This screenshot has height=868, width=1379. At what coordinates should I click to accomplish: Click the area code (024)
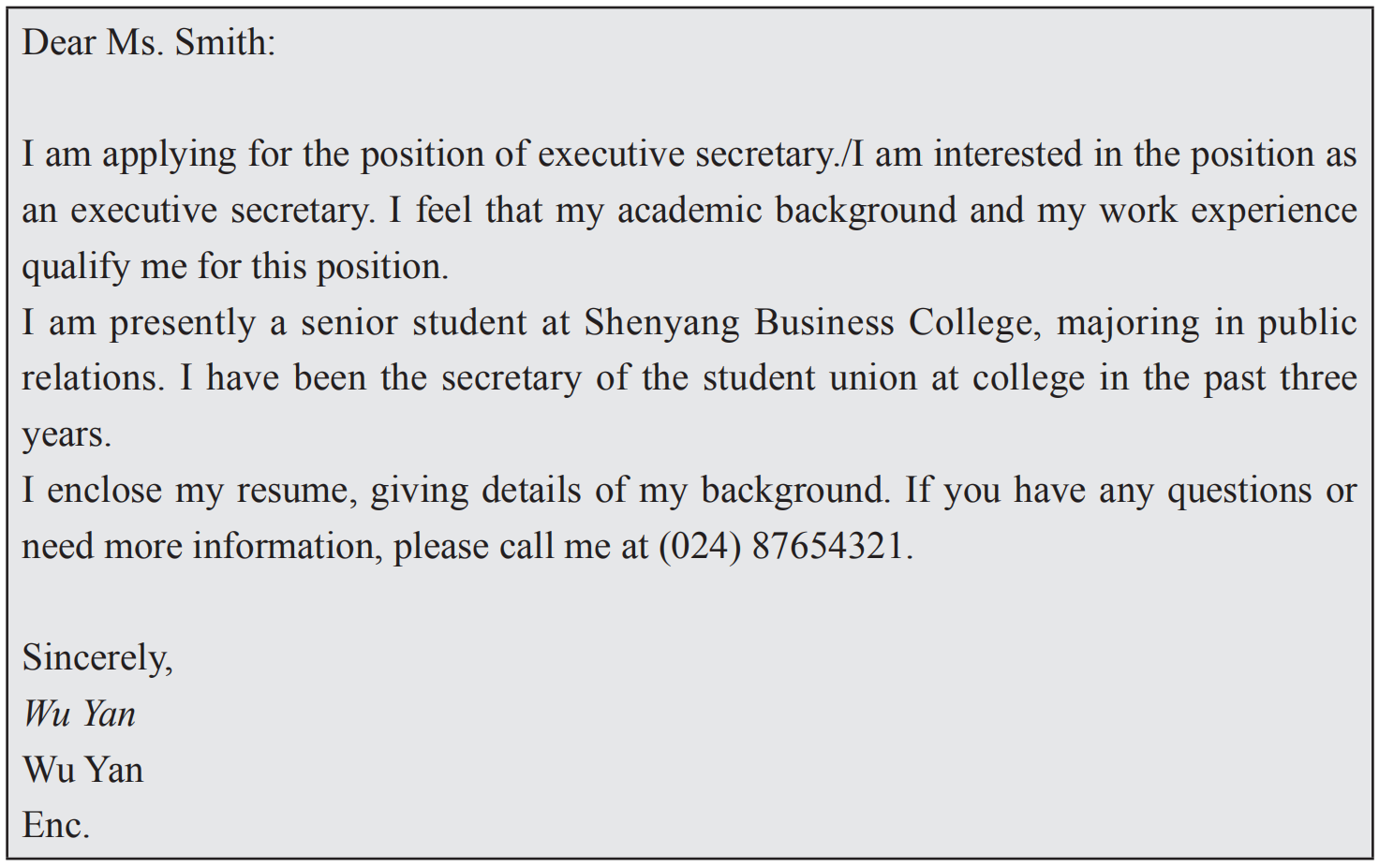tap(700, 546)
